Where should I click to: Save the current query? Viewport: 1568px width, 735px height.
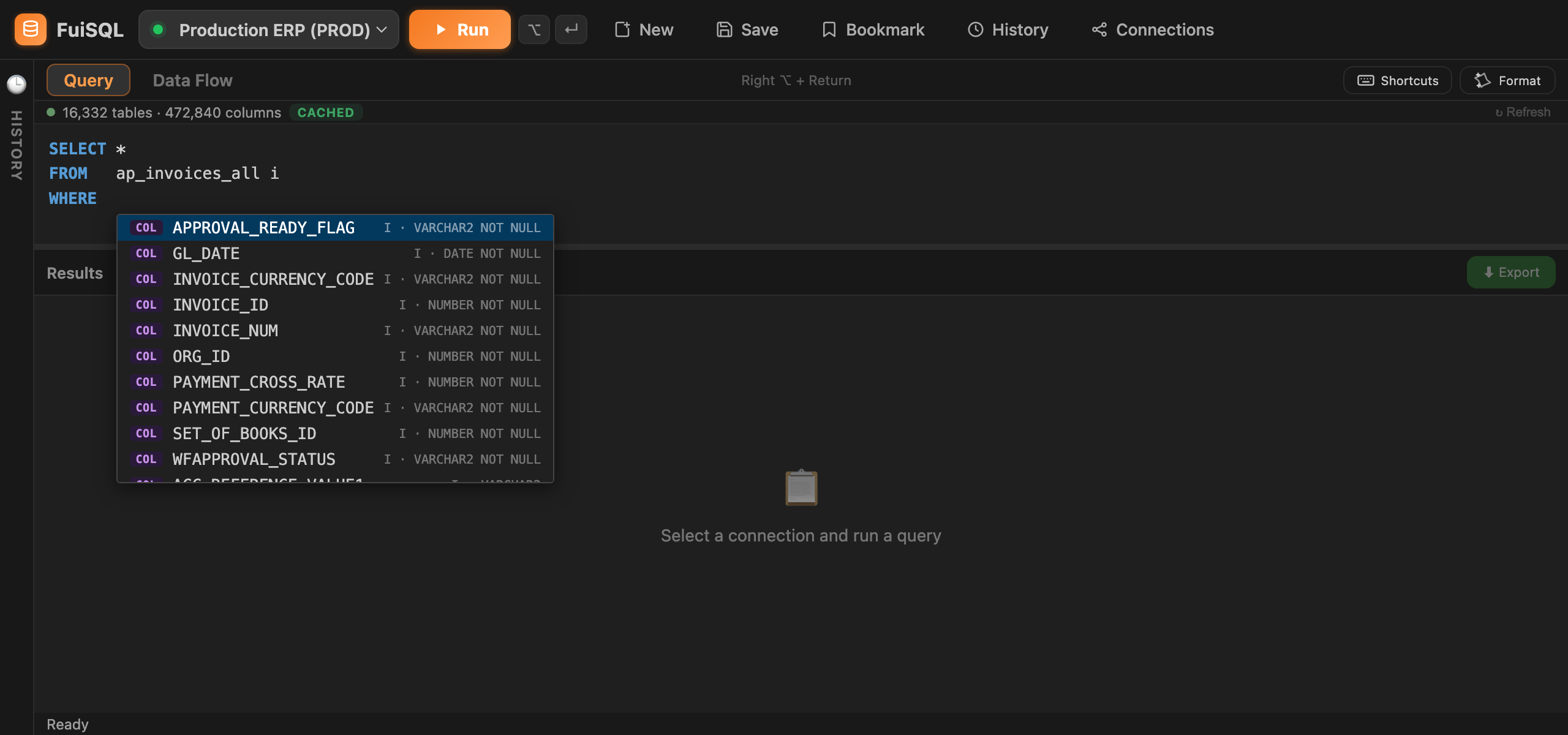(x=747, y=29)
